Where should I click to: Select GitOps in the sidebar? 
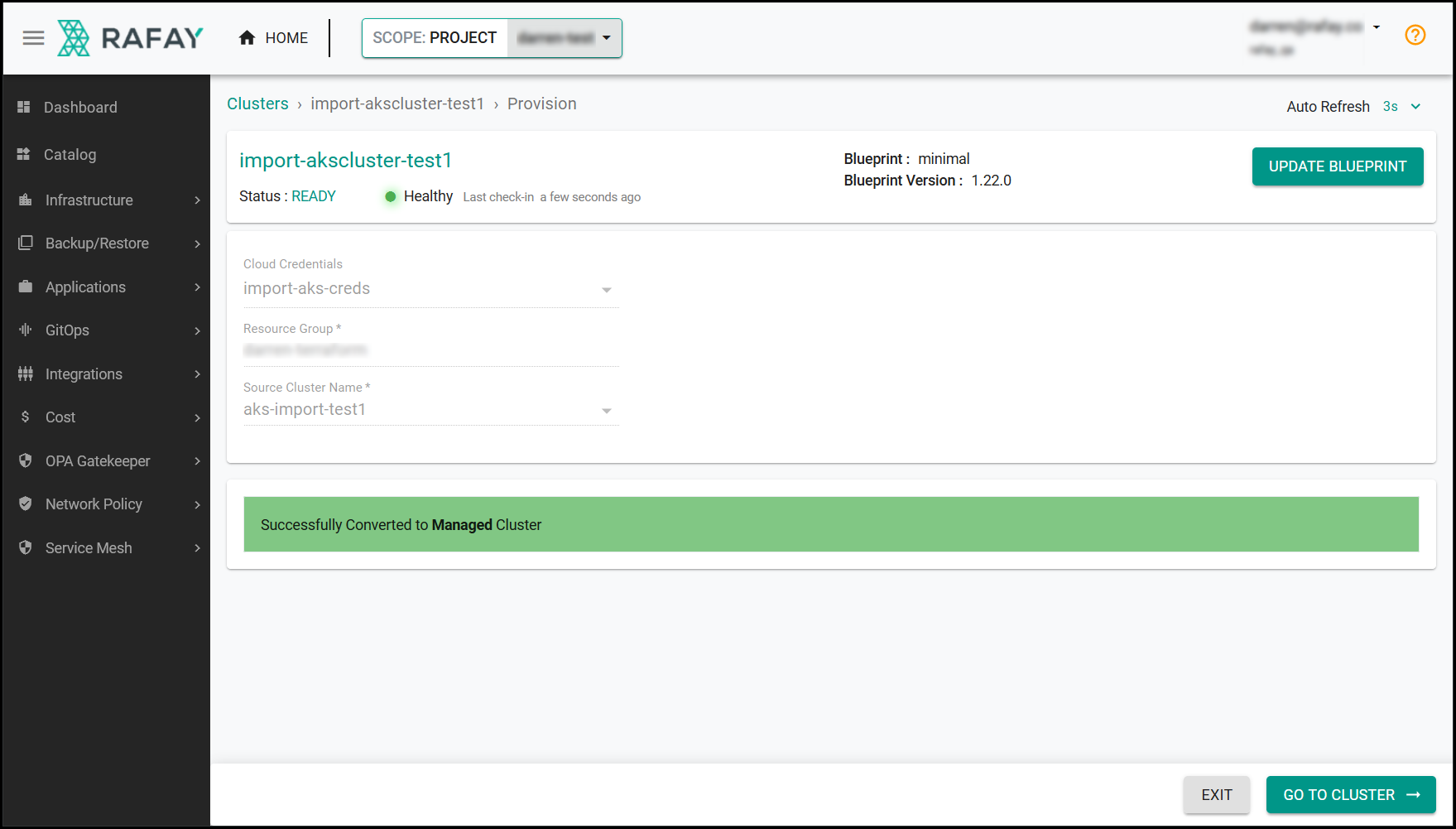(67, 330)
